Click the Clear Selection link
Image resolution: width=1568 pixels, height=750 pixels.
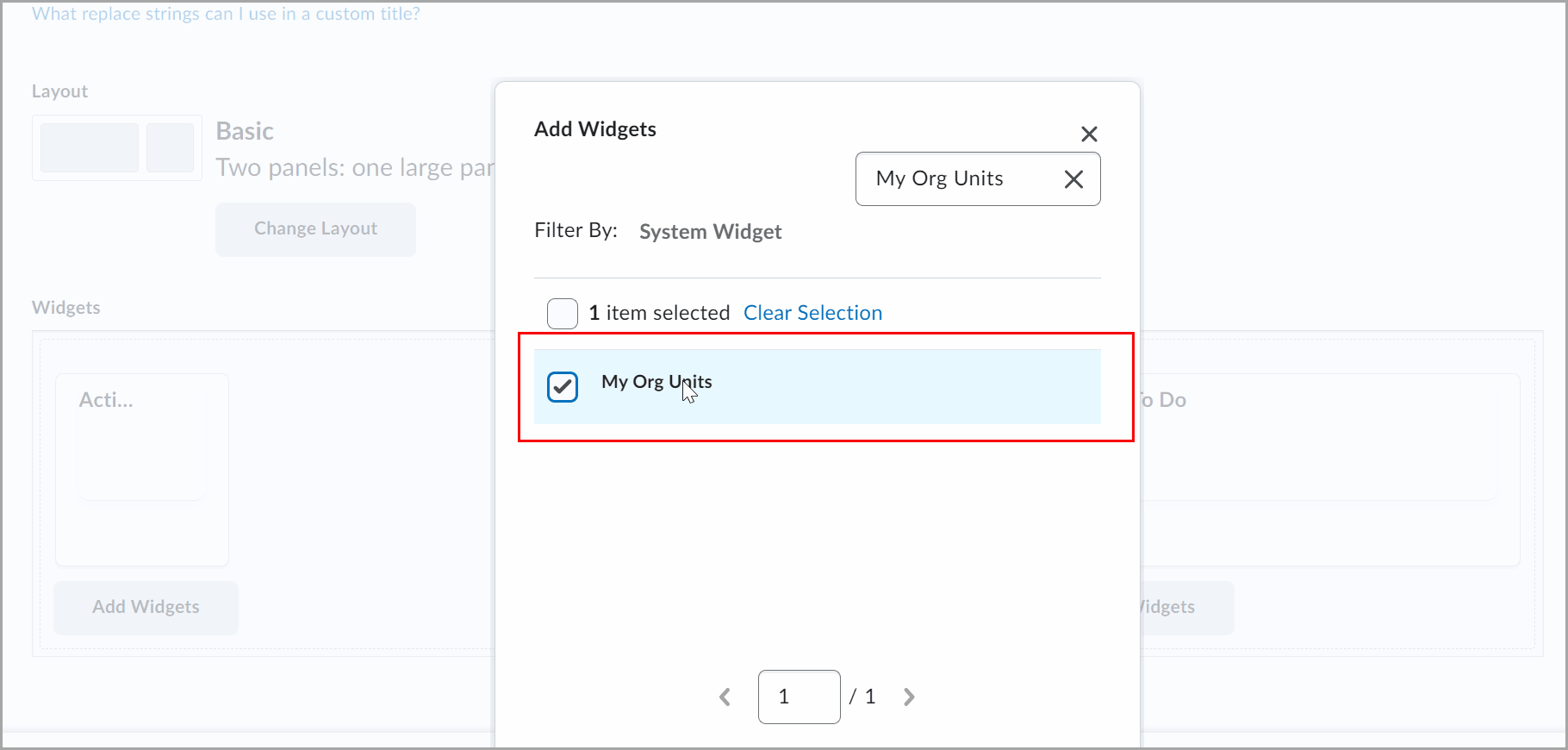(x=812, y=312)
